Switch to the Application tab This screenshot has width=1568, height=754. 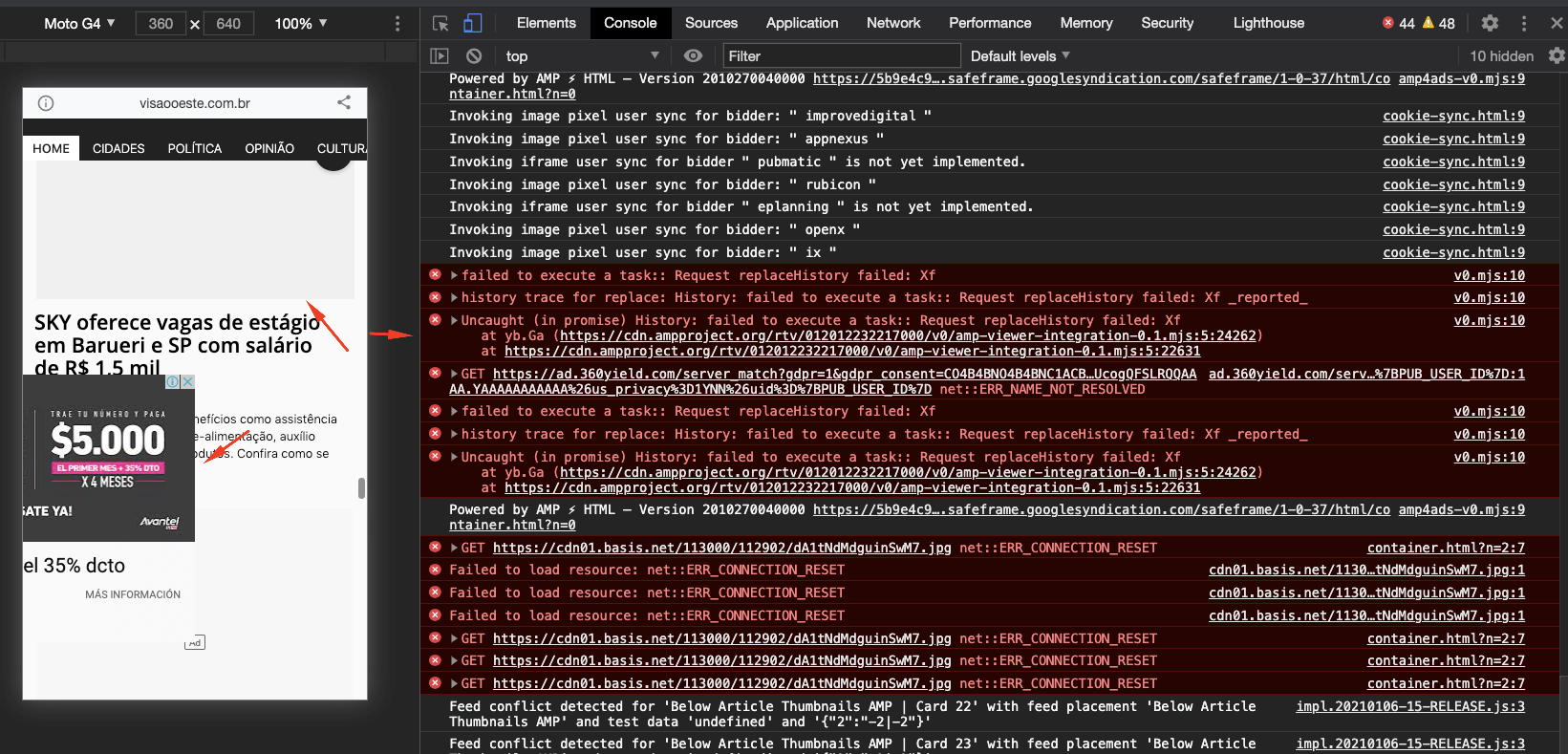pos(802,23)
